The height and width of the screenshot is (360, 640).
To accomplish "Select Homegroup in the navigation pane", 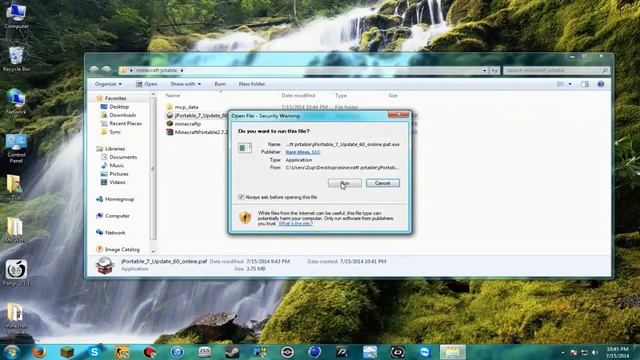I will 119,199.
